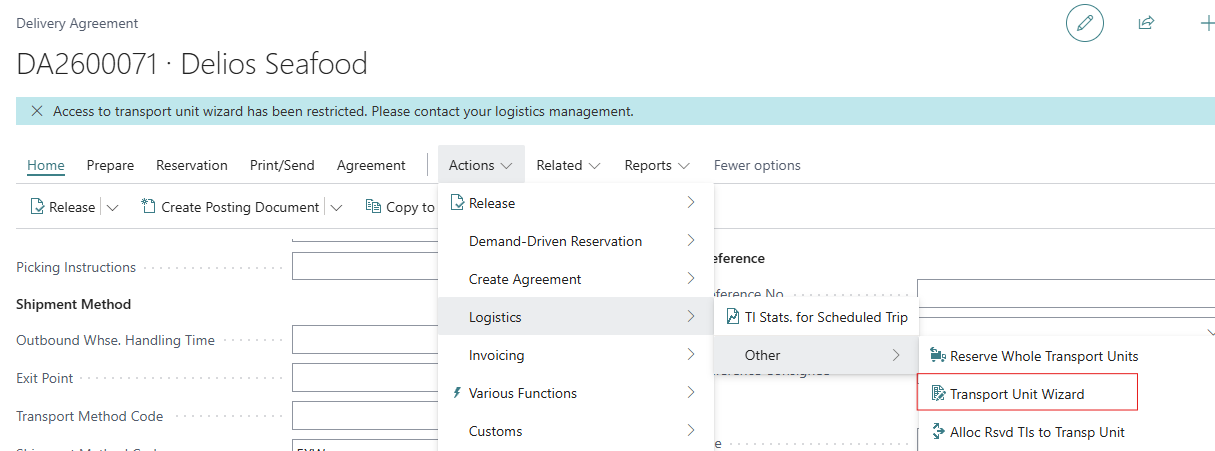Expand the Invoicing submenu chevron

pos(690,355)
